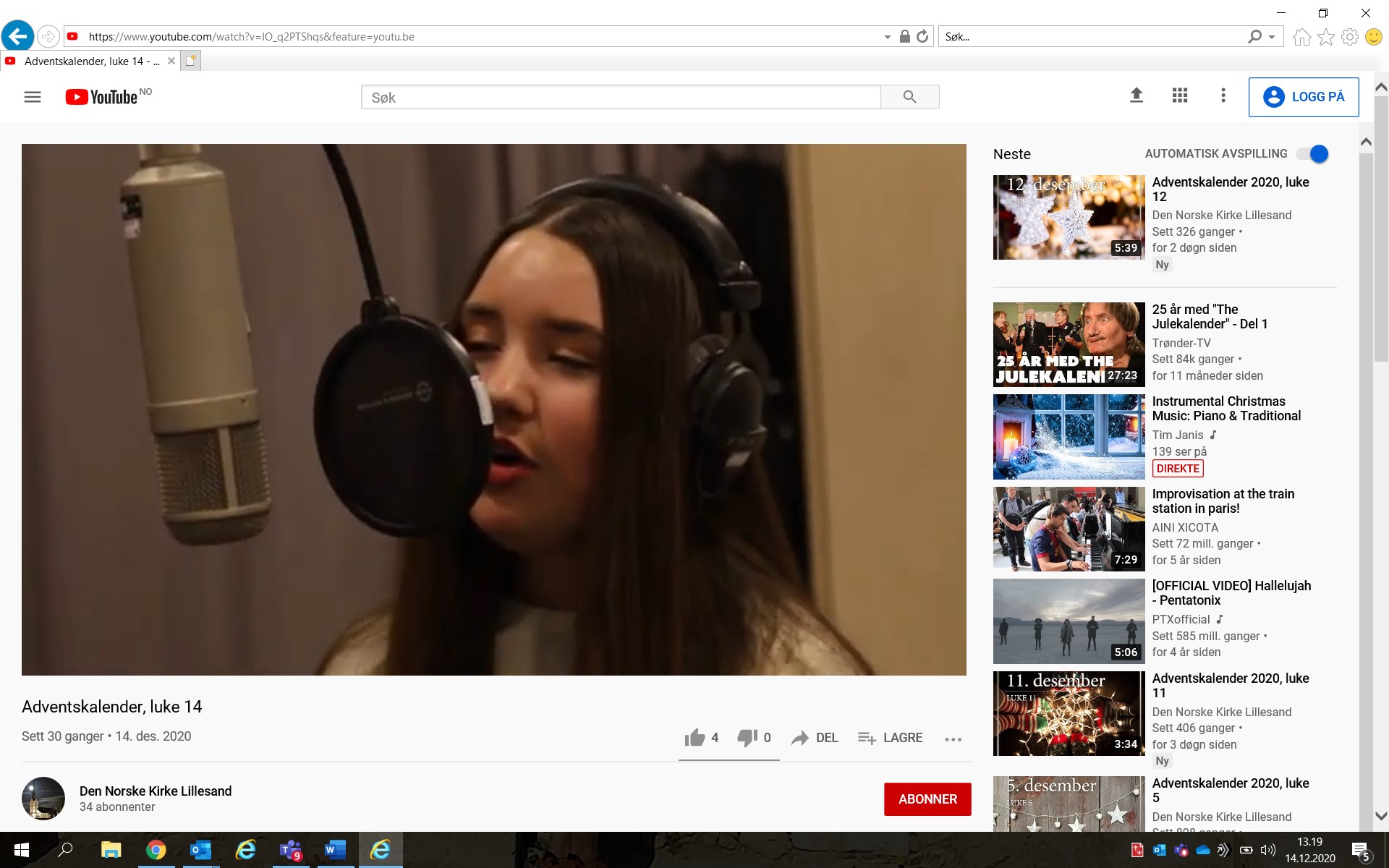Open the YouTube upload icon

pos(1135,95)
